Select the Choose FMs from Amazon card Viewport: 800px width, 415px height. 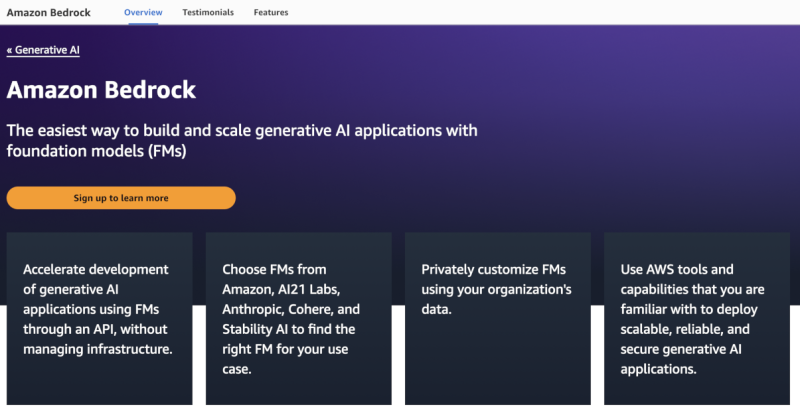[298, 320]
